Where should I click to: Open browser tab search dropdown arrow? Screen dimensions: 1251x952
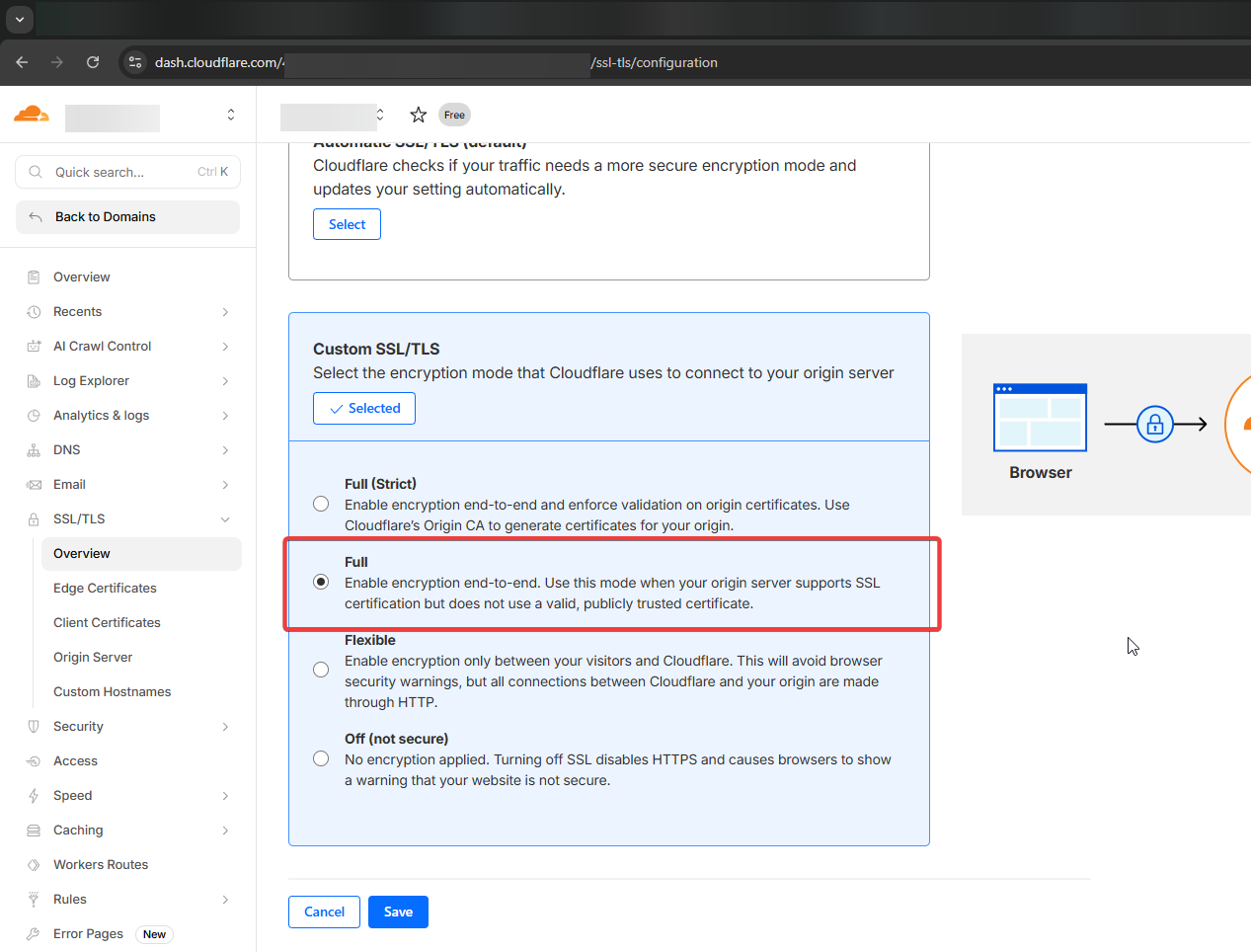(x=19, y=19)
